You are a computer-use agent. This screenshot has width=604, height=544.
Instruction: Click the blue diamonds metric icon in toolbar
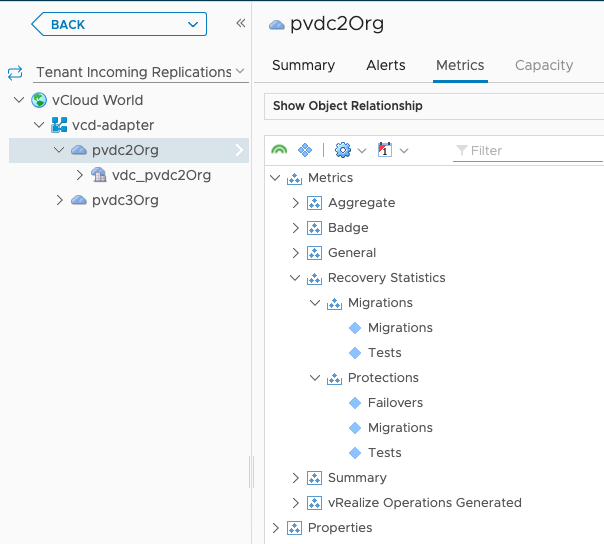tap(305, 150)
